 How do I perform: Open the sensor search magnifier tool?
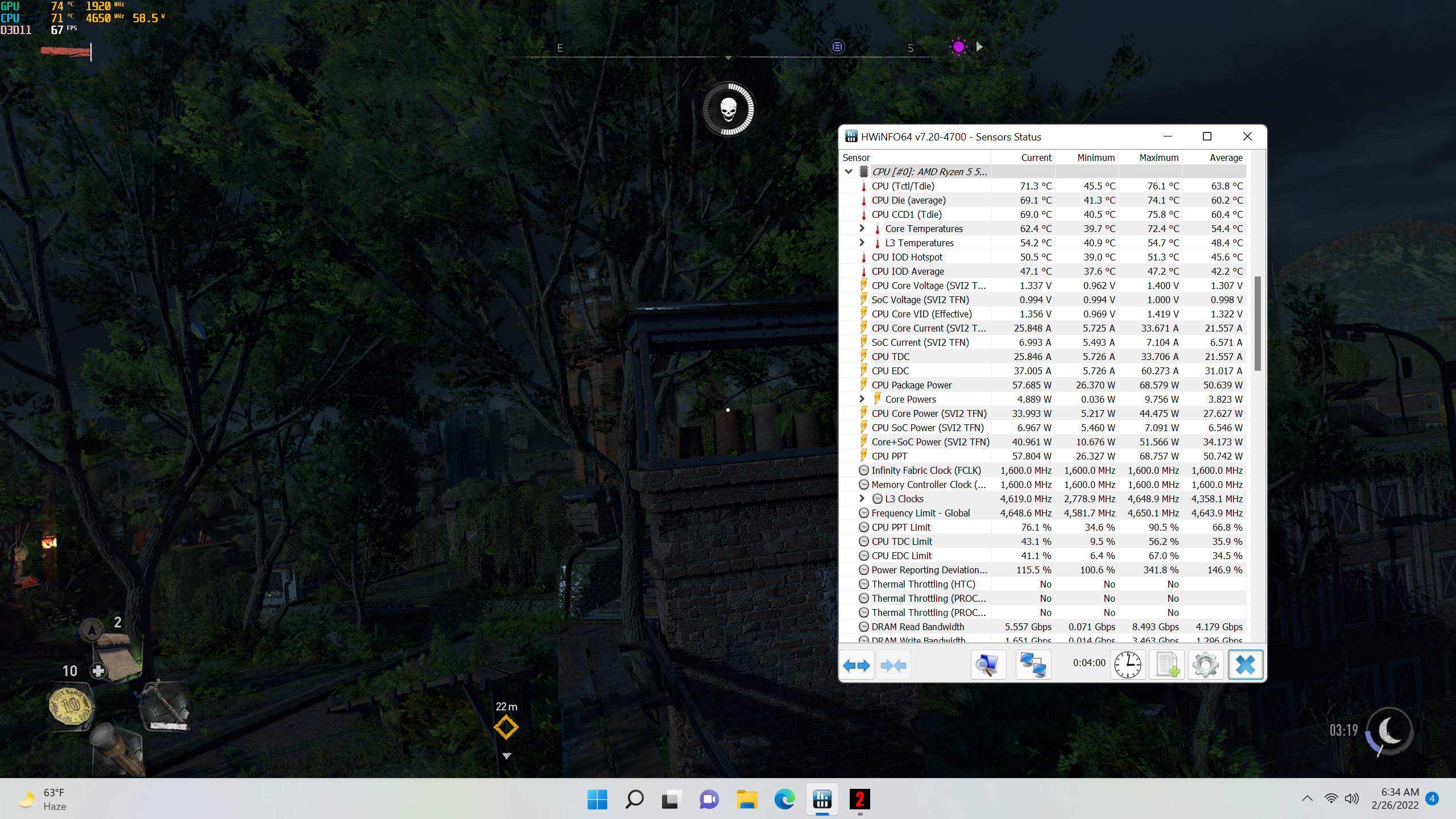click(988, 665)
